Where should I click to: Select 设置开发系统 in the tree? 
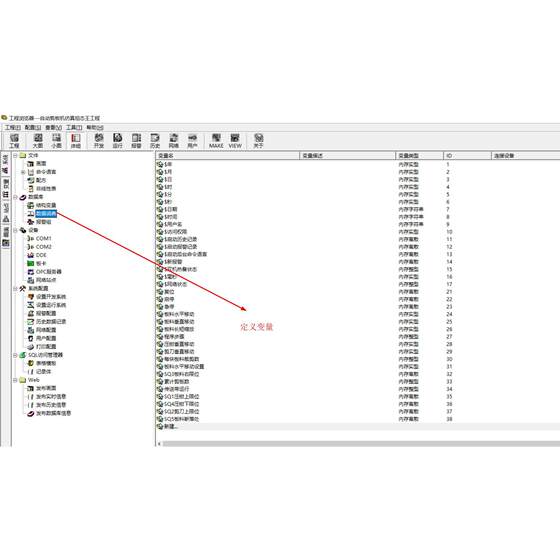click(x=51, y=297)
